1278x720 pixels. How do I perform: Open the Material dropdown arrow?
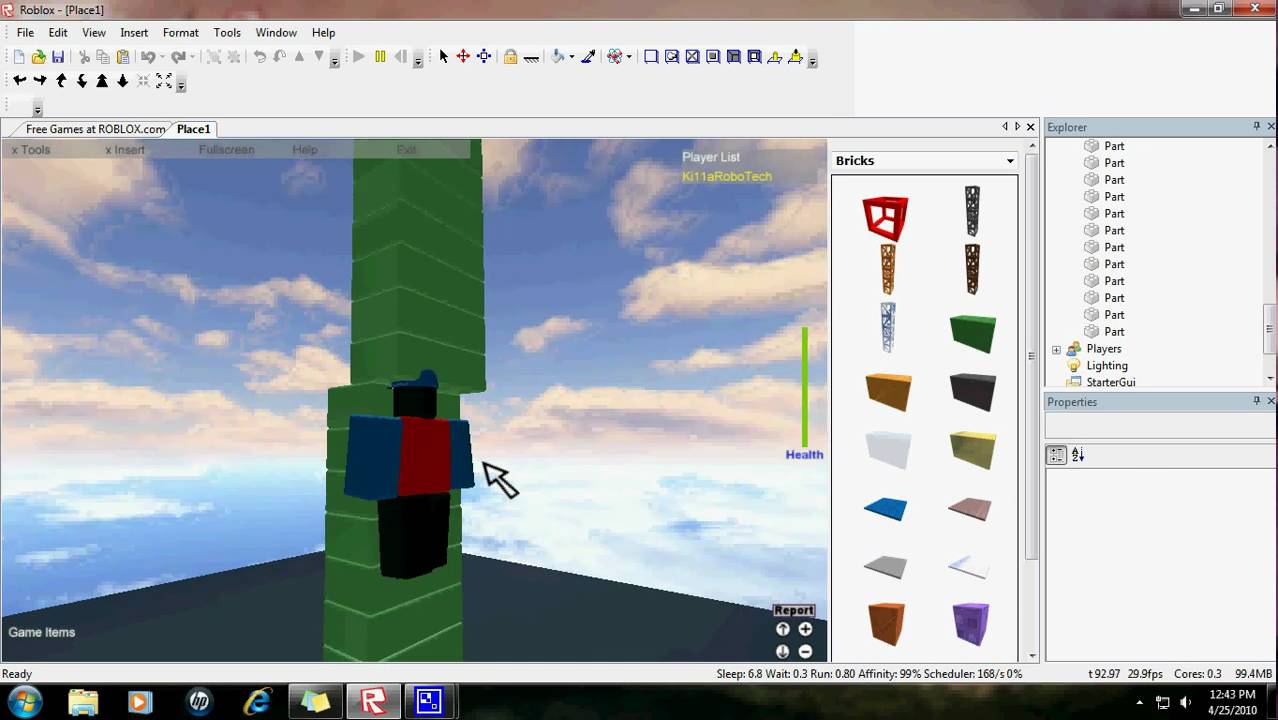(628, 57)
